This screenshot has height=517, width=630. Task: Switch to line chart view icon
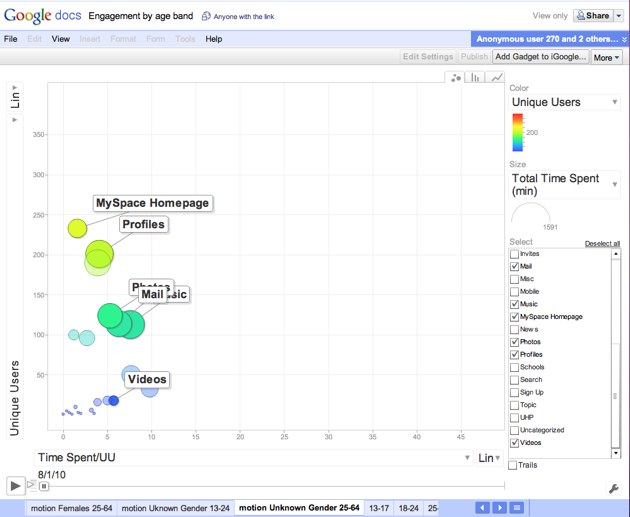[496, 78]
